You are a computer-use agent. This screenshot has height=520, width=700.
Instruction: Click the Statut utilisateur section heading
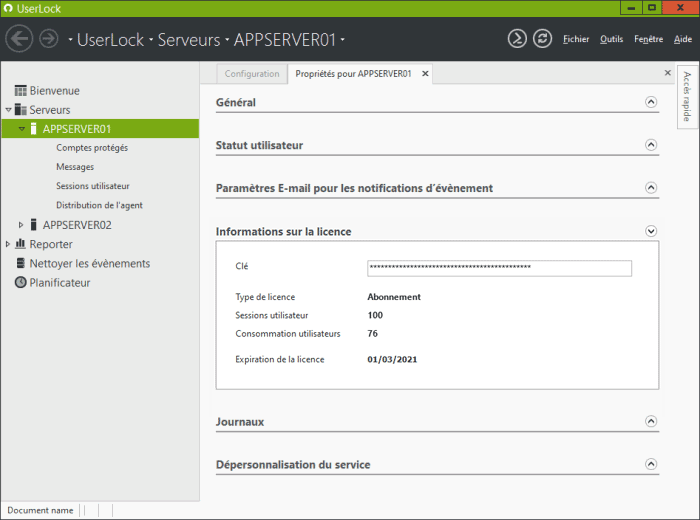(x=259, y=145)
